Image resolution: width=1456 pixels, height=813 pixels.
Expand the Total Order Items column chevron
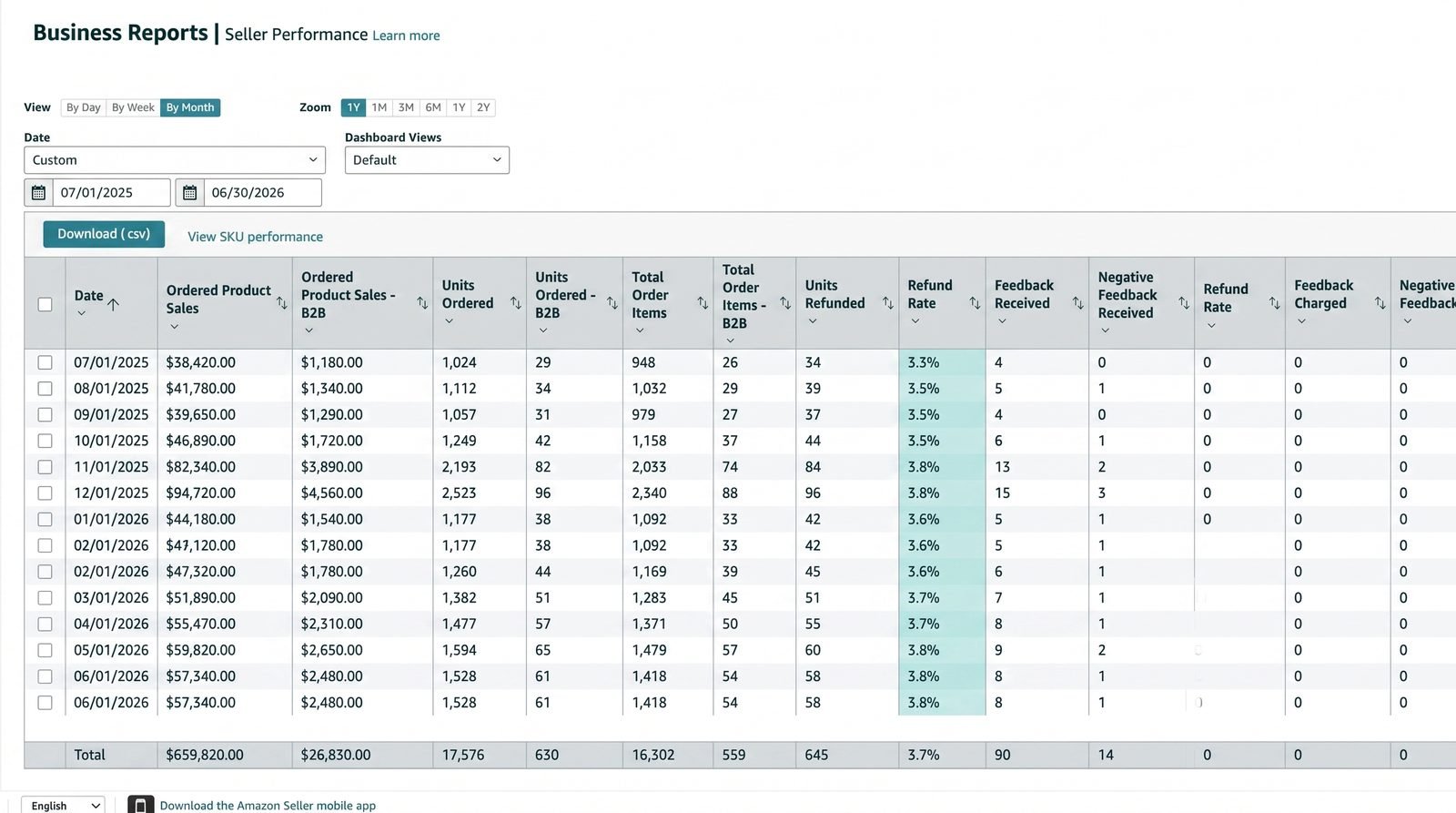tap(640, 330)
